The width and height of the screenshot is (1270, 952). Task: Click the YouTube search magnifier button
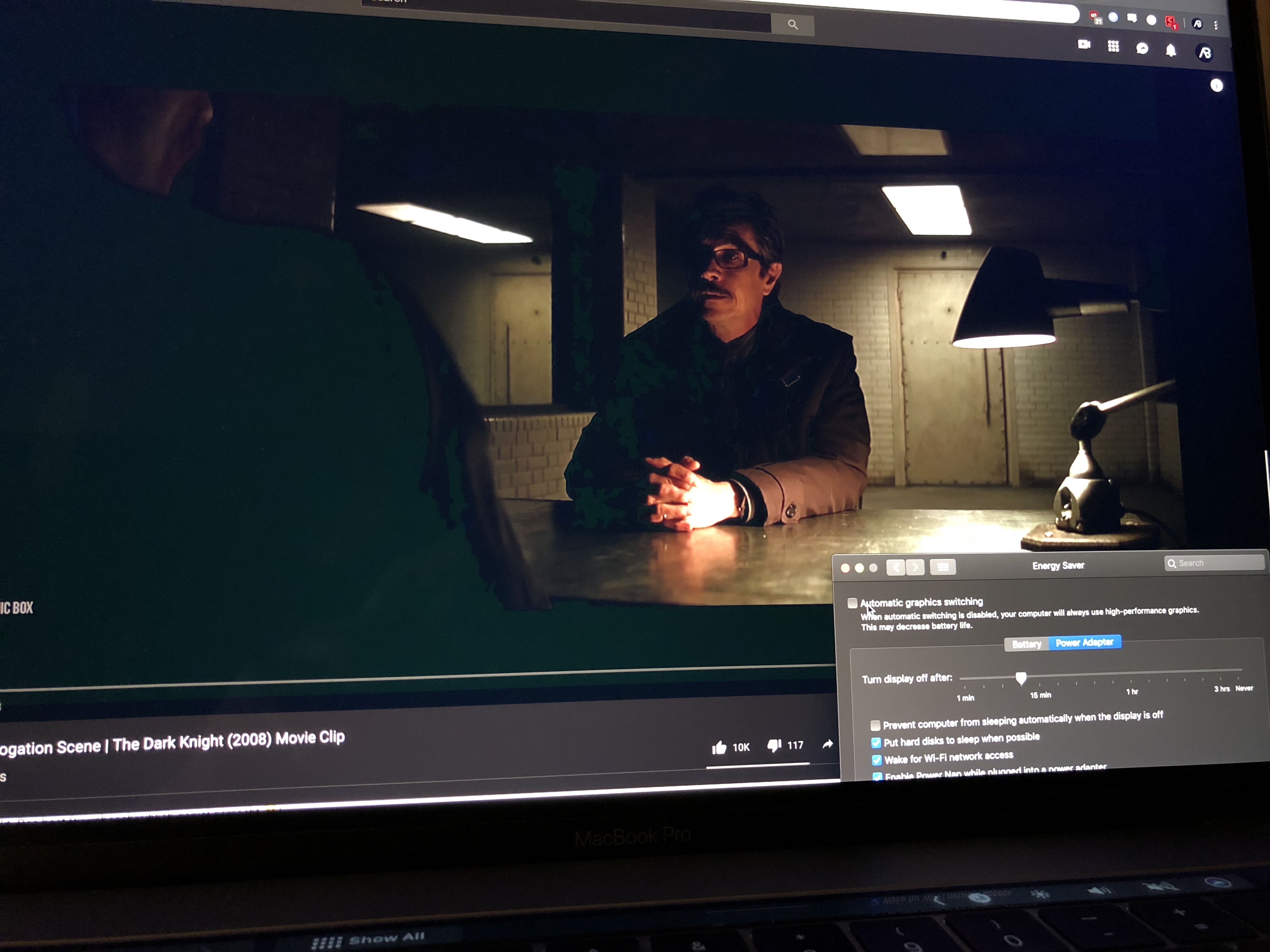(x=792, y=25)
